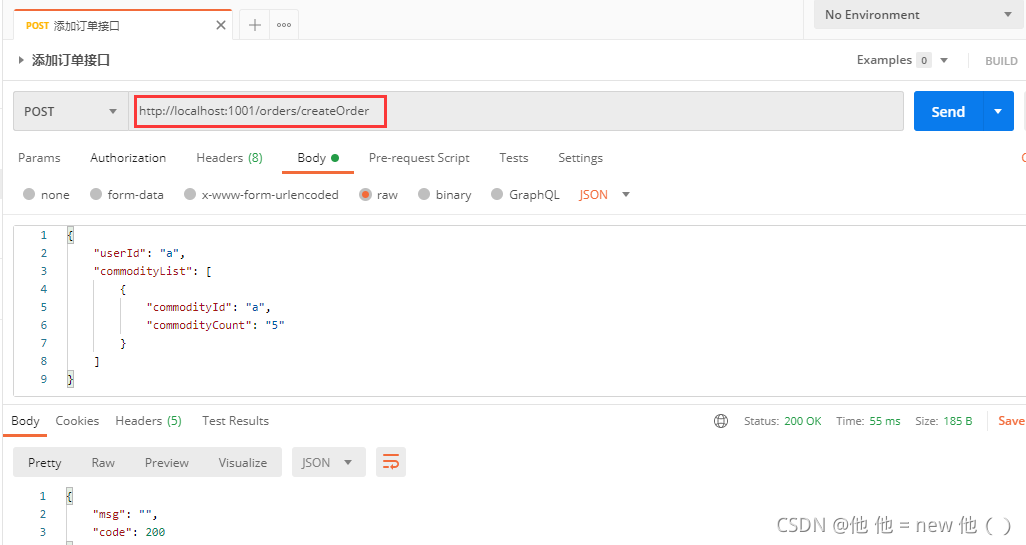The image size is (1026, 545).
Task: Click the request URL input field
Action: [x=516, y=111]
